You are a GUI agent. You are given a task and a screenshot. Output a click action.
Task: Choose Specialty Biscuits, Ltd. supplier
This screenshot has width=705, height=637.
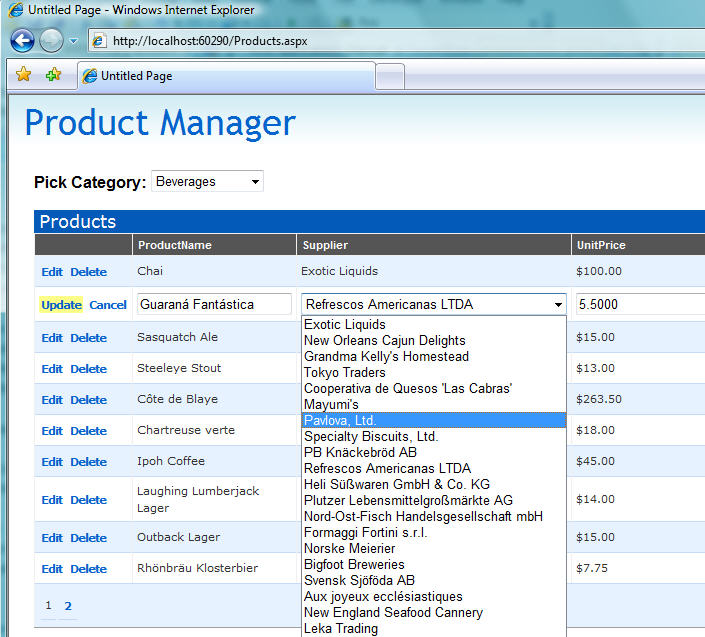point(434,437)
